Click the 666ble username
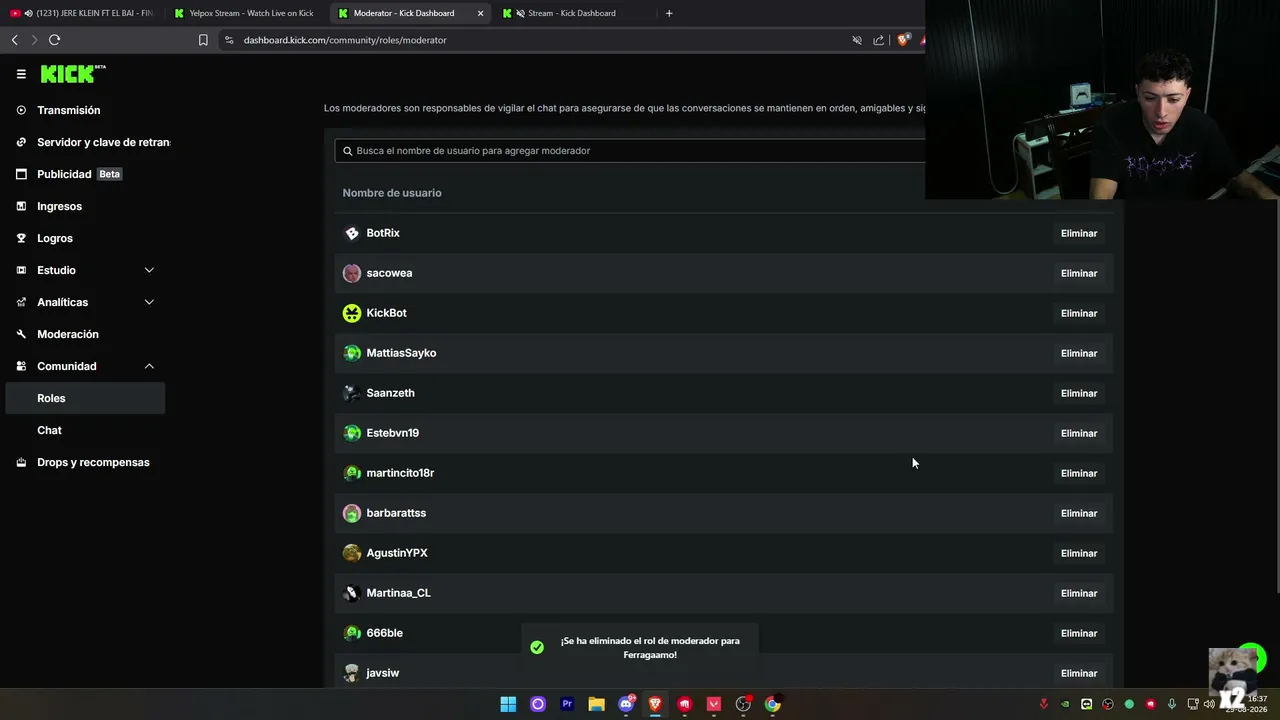This screenshot has height=720, width=1280. (384, 633)
